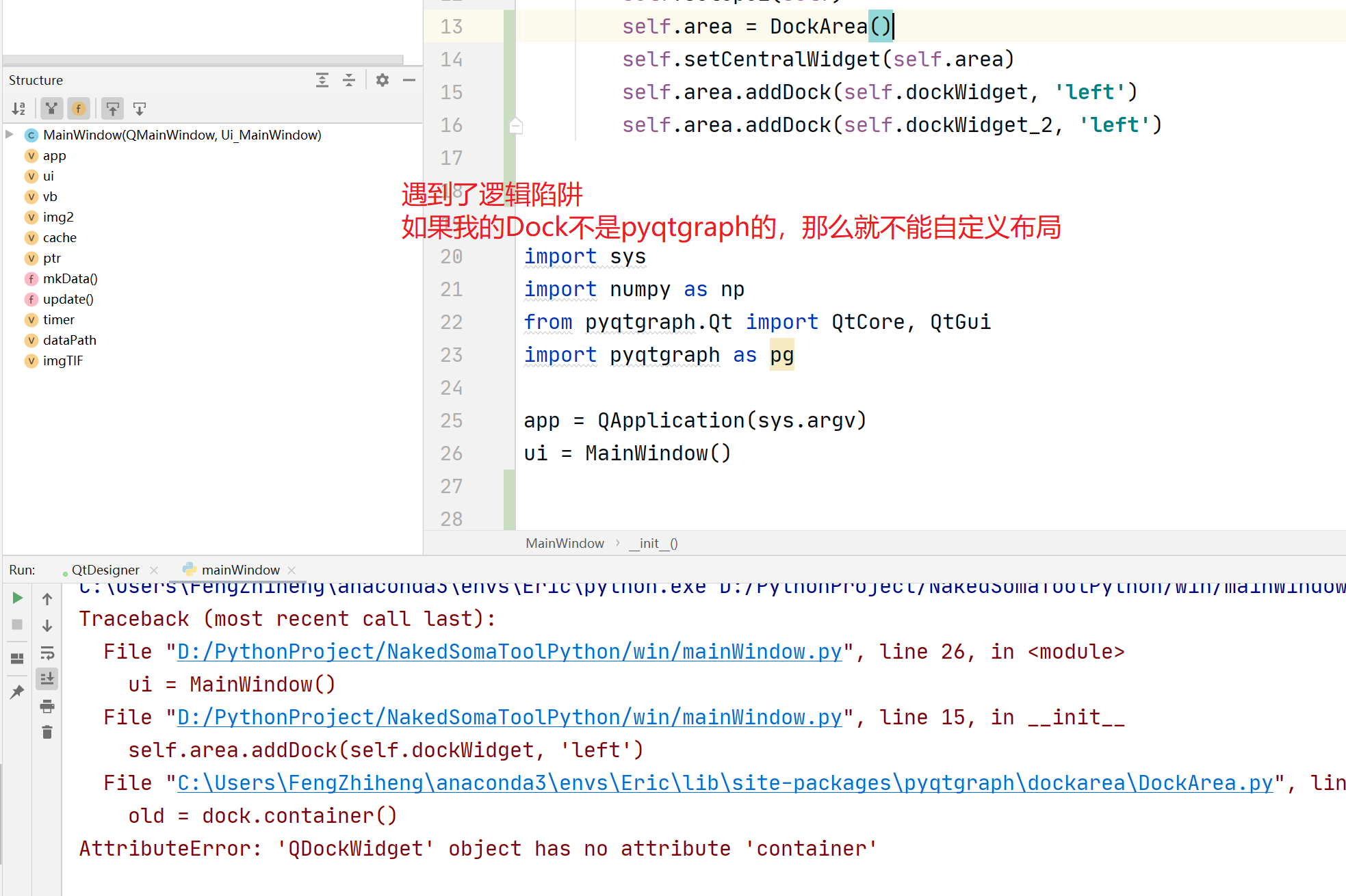
Task: Enable soft-wrap in the run console
Action: tap(47, 653)
